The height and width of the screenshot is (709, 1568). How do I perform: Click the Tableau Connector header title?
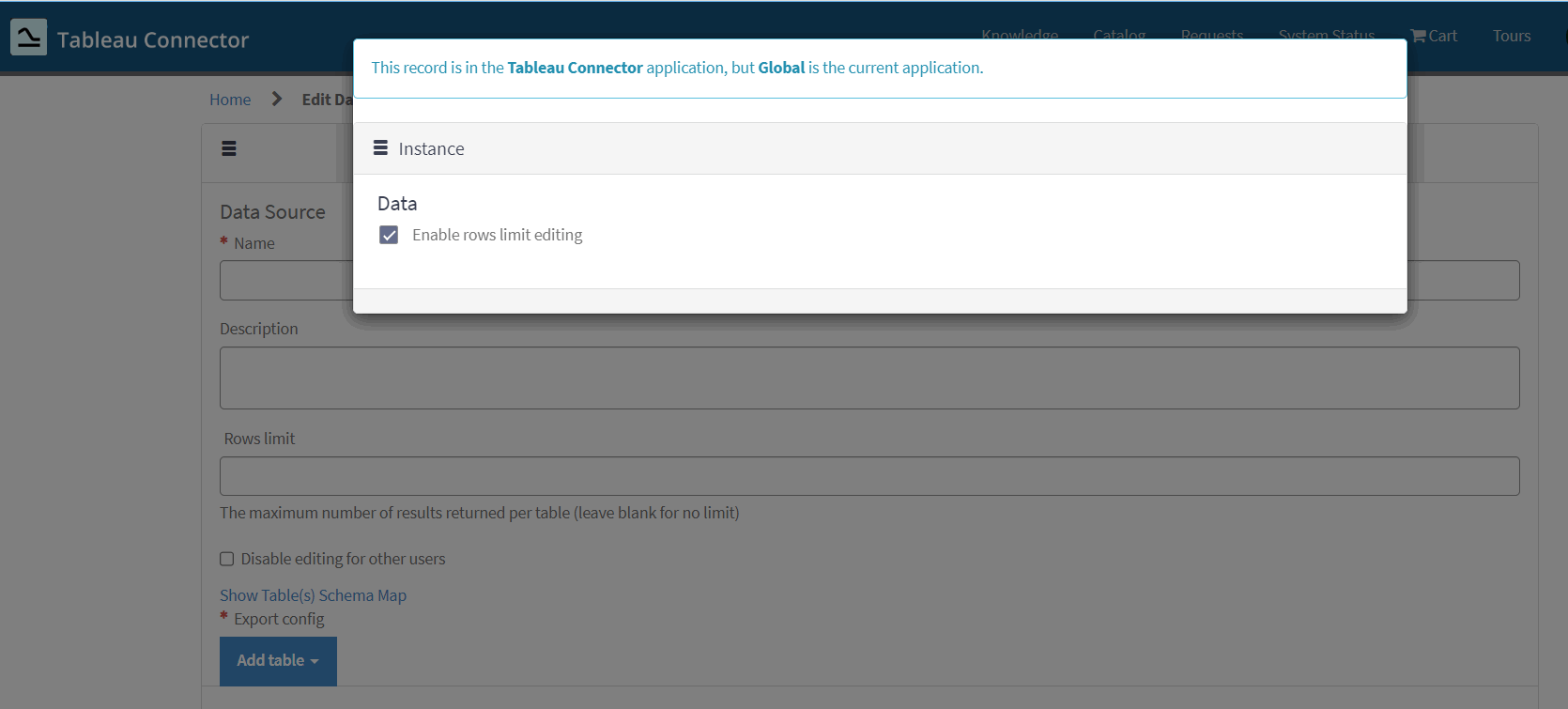click(153, 39)
